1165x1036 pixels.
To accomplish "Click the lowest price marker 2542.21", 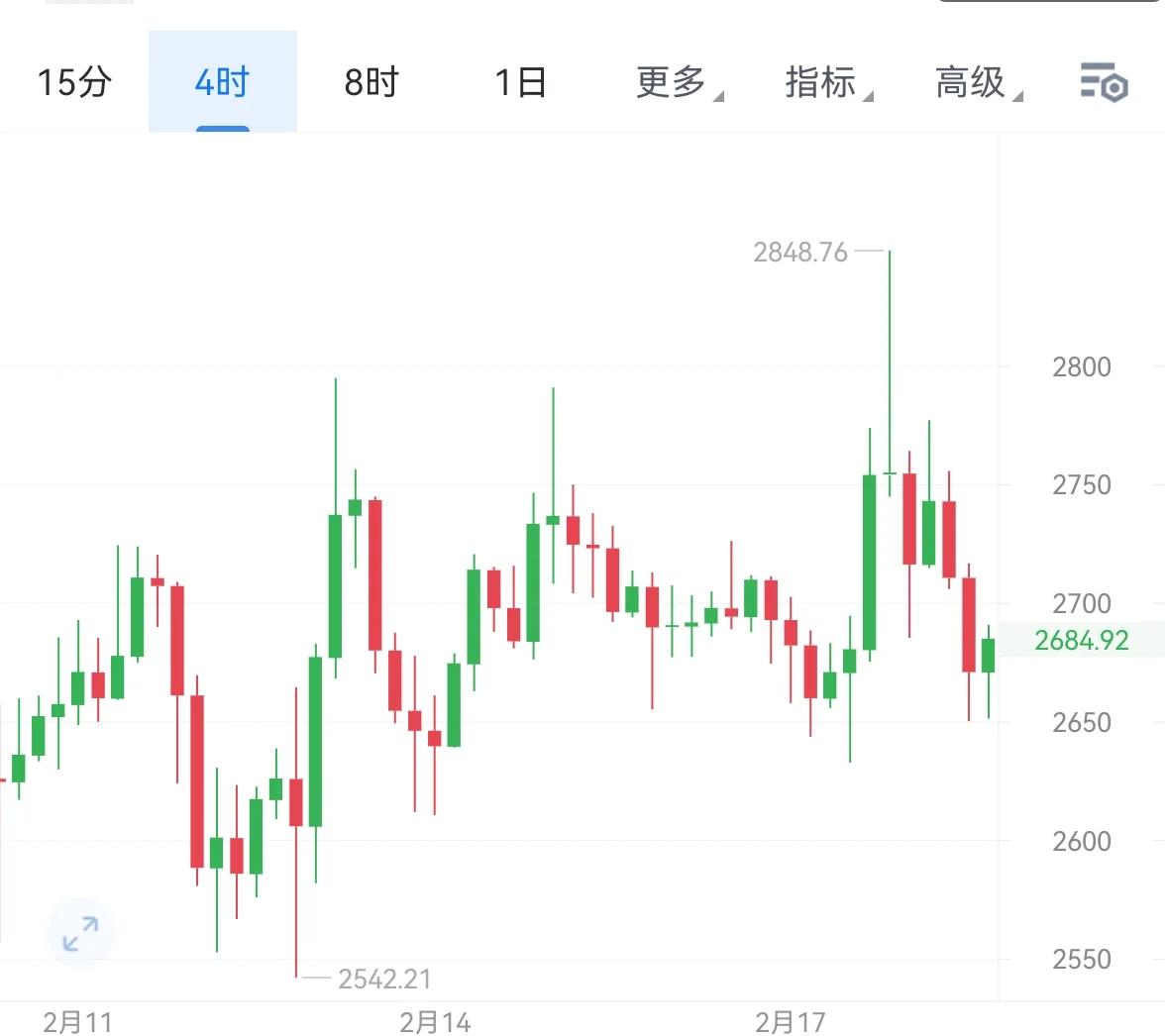I will [384, 979].
